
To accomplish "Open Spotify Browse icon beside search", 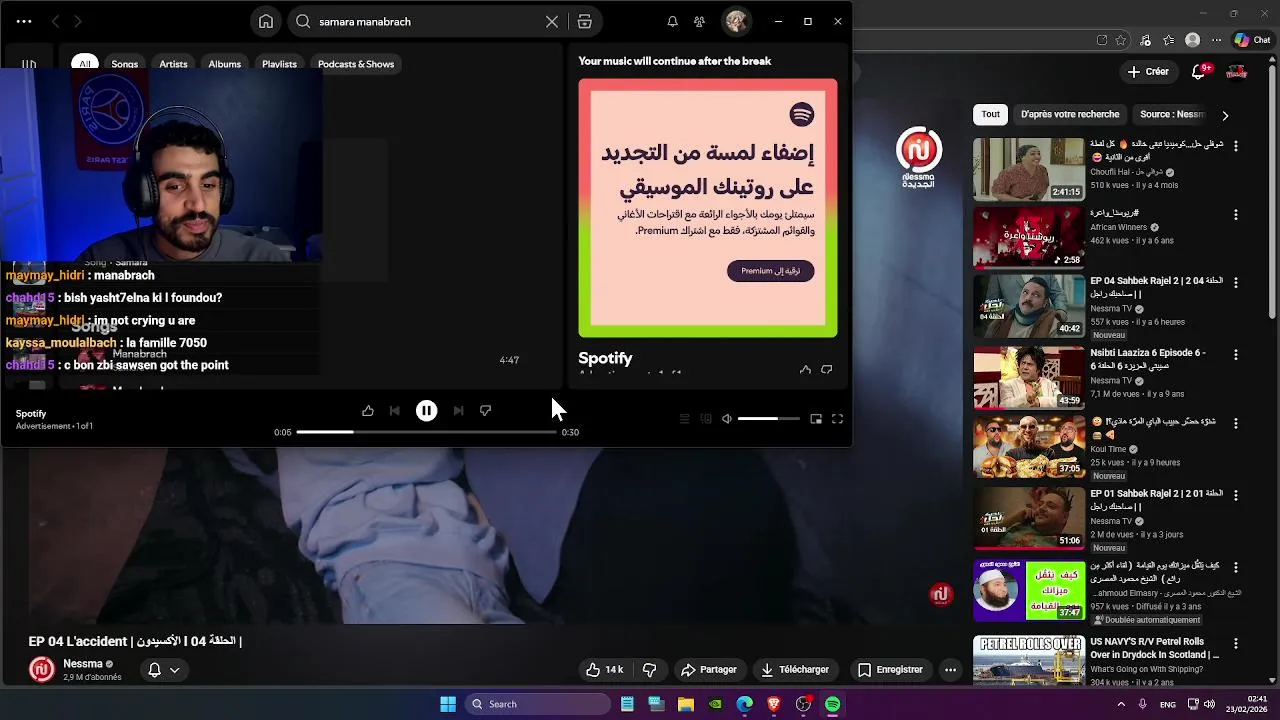I will coord(585,21).
